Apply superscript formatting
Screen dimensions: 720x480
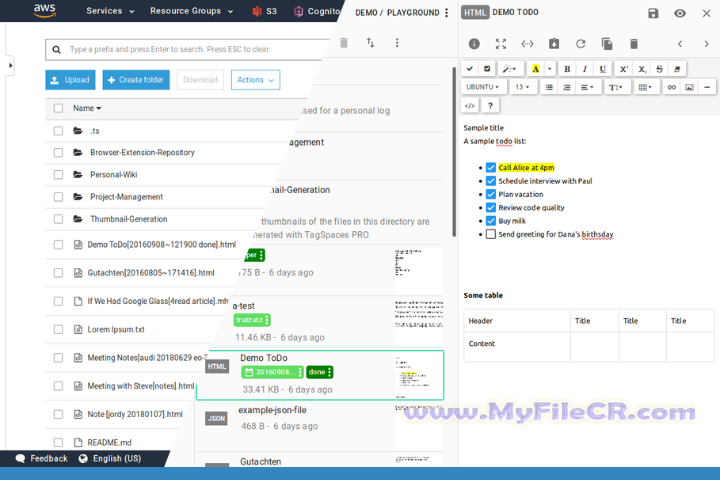point(624,69)
